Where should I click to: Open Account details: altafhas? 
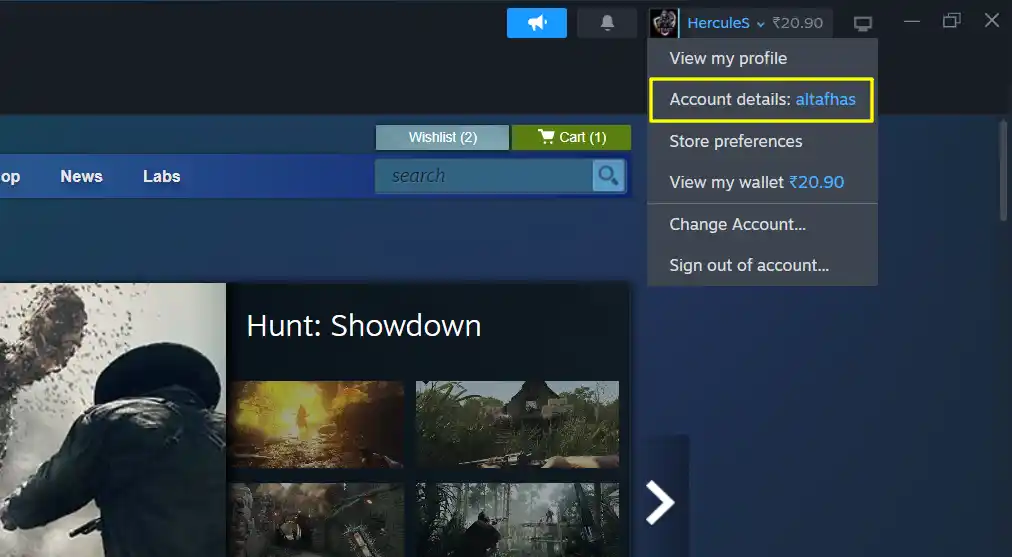(762, 99)
